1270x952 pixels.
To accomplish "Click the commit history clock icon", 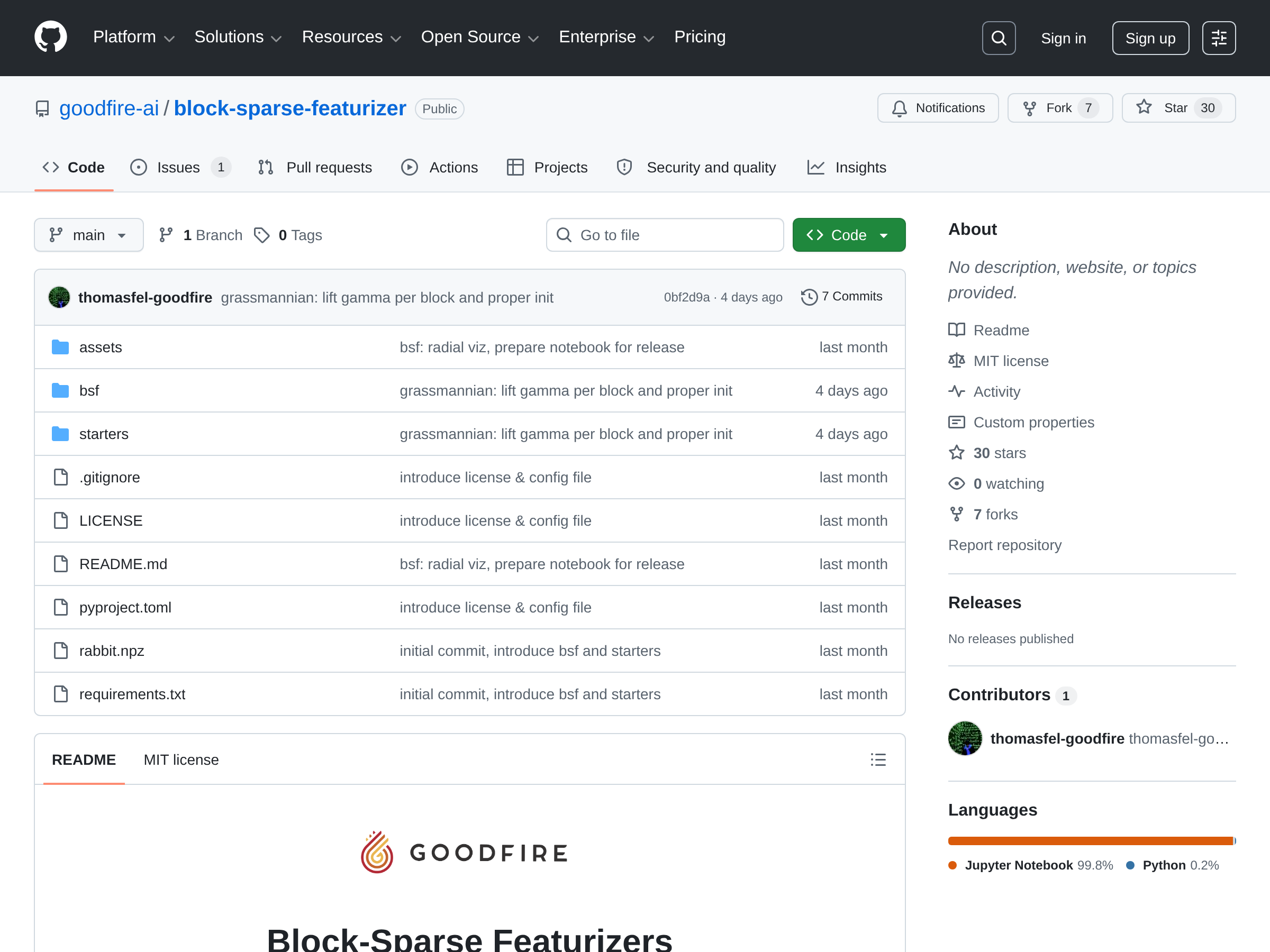I will [x=809, y=297].
